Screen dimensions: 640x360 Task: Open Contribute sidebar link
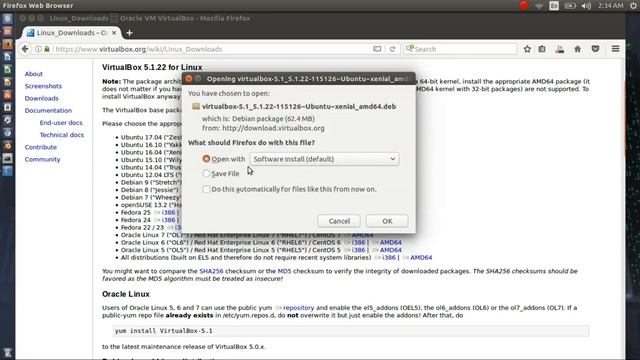[41, 147]
